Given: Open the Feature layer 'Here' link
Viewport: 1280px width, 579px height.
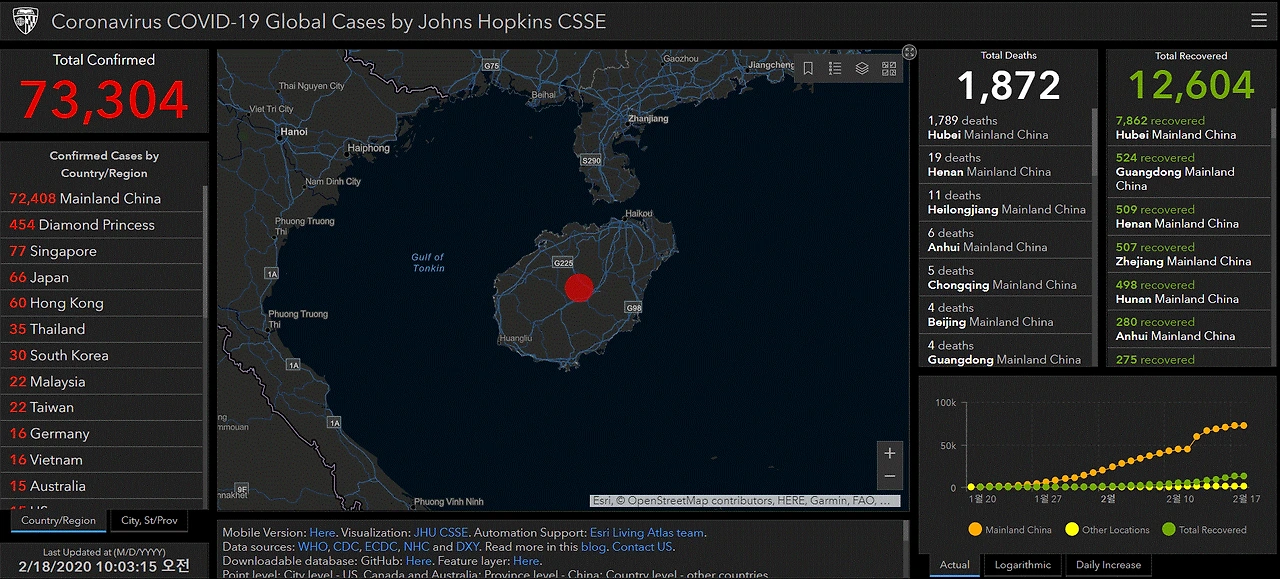Looking at the screenshot, I should [526, 561].
